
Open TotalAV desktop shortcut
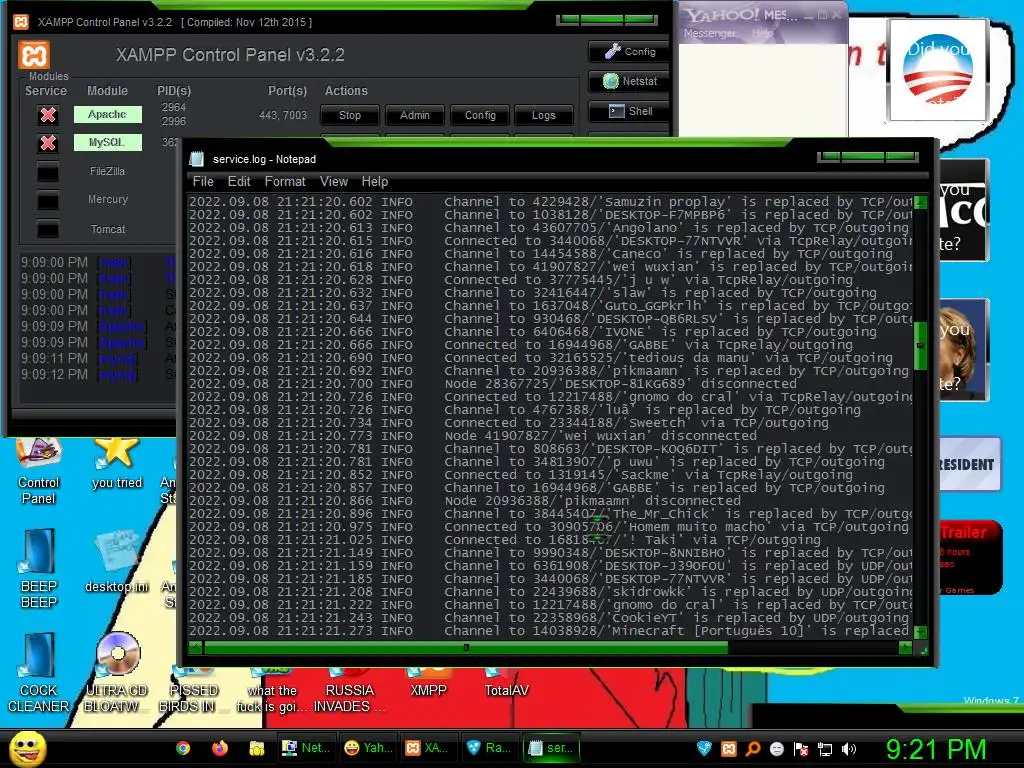point(506,683)
